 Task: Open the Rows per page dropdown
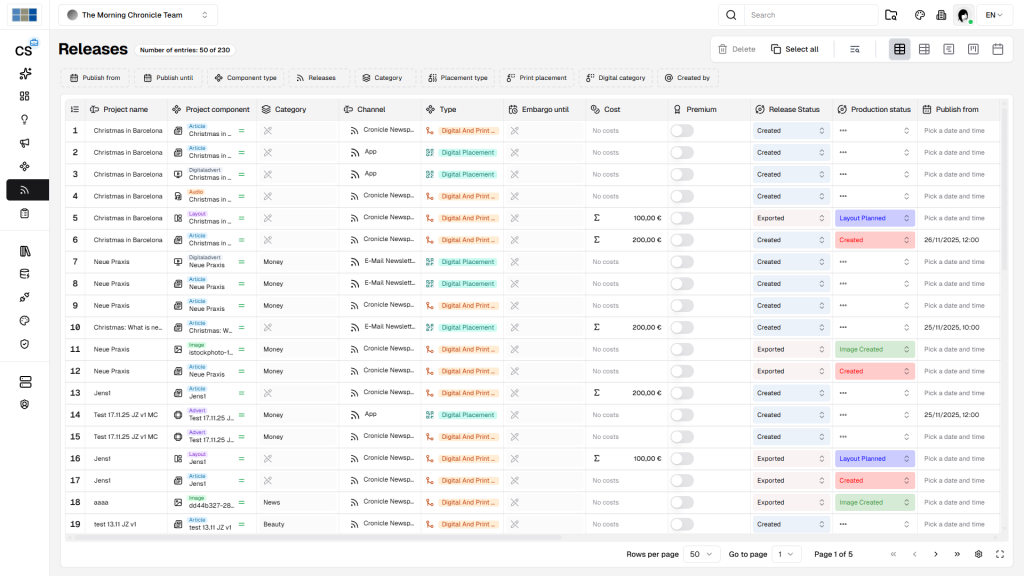pos(702,554)
